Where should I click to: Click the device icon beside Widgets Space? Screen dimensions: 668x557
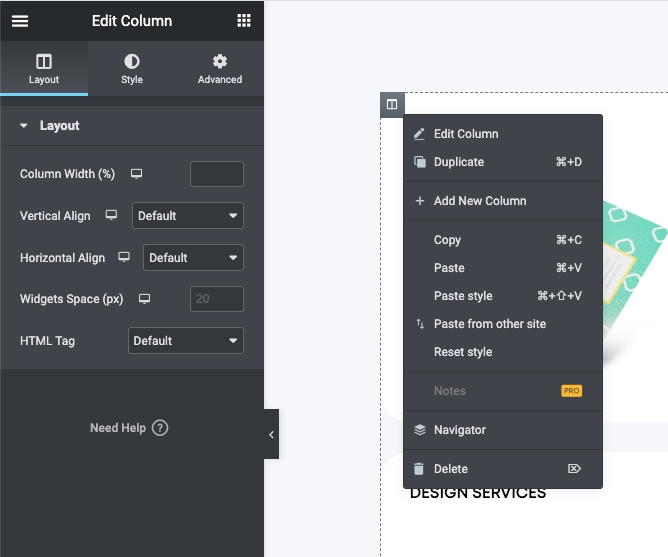[144, 299]
